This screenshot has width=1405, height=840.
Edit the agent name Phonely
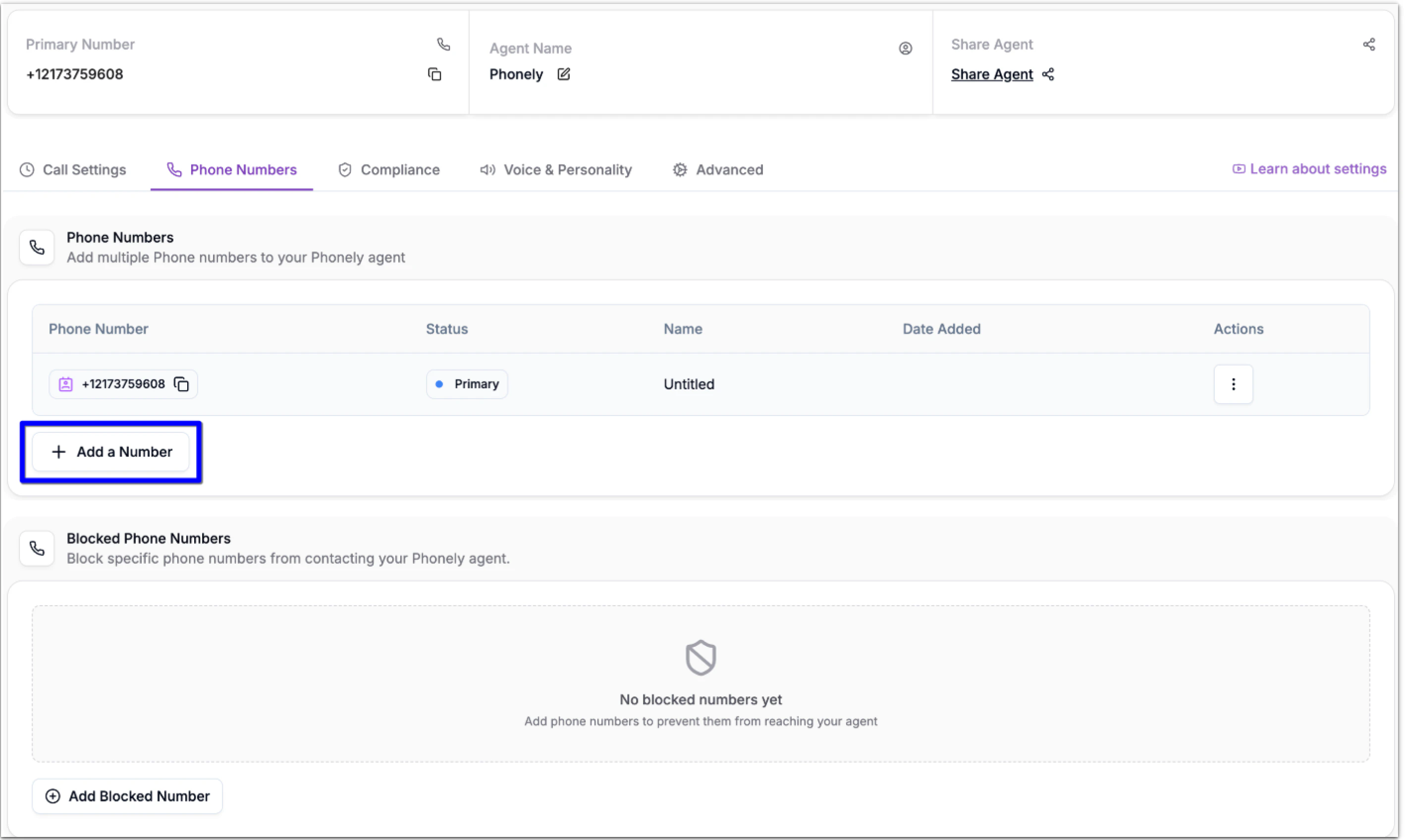click(563, 74)
